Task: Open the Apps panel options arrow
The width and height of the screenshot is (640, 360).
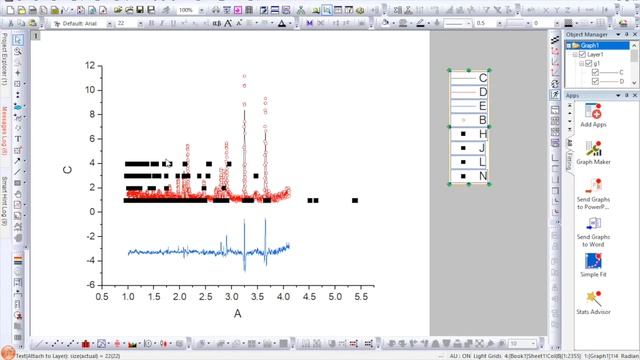Action: click(618, 95)
